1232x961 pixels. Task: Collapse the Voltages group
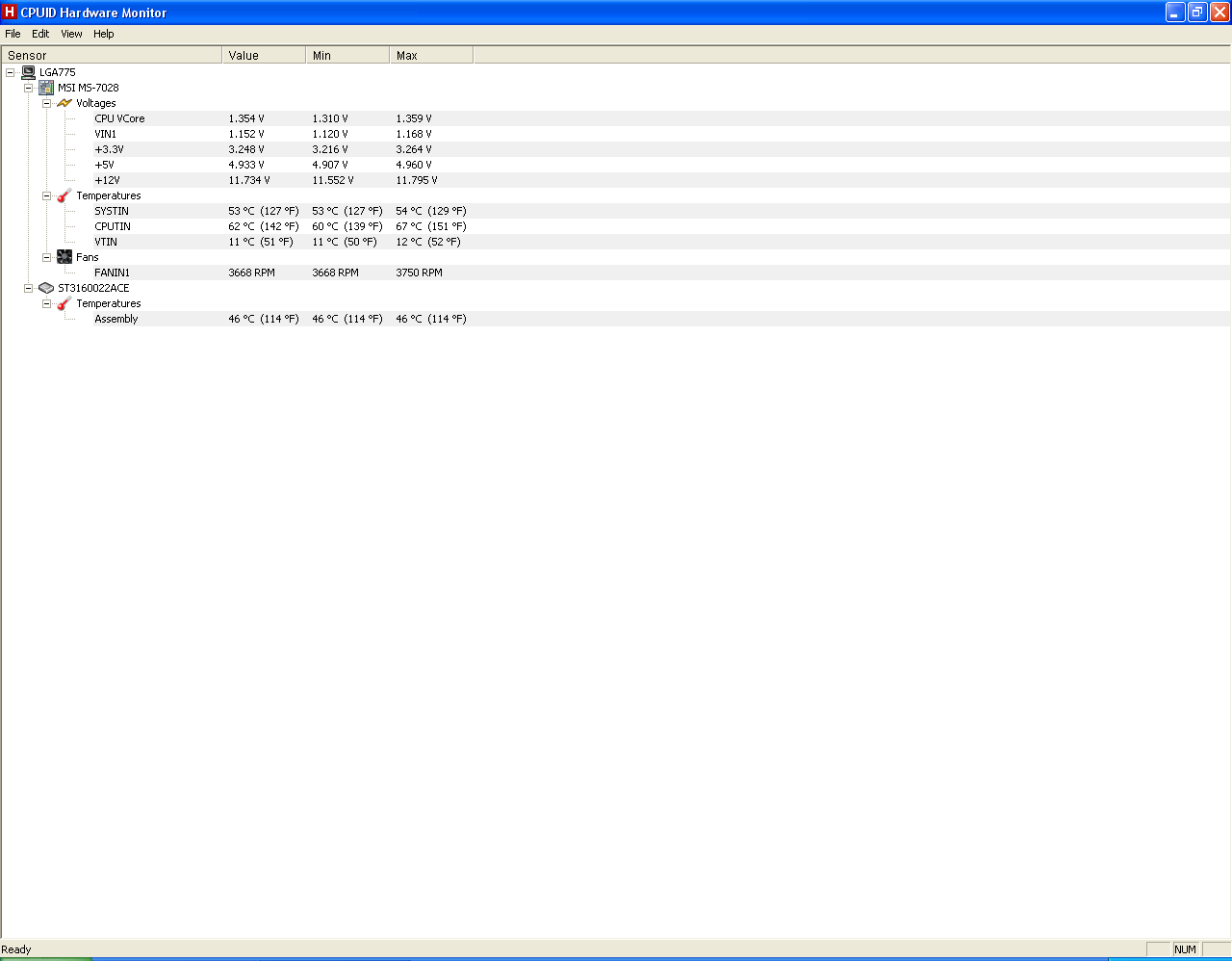(x=46, y=103)
